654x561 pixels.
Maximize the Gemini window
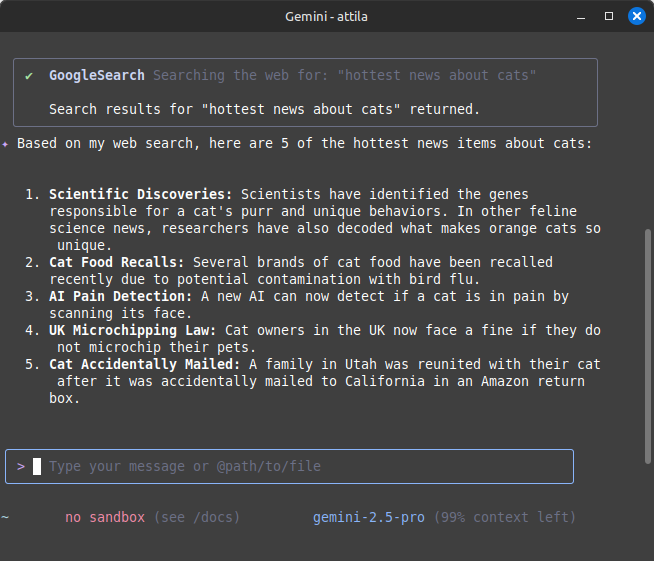point(609,16)
